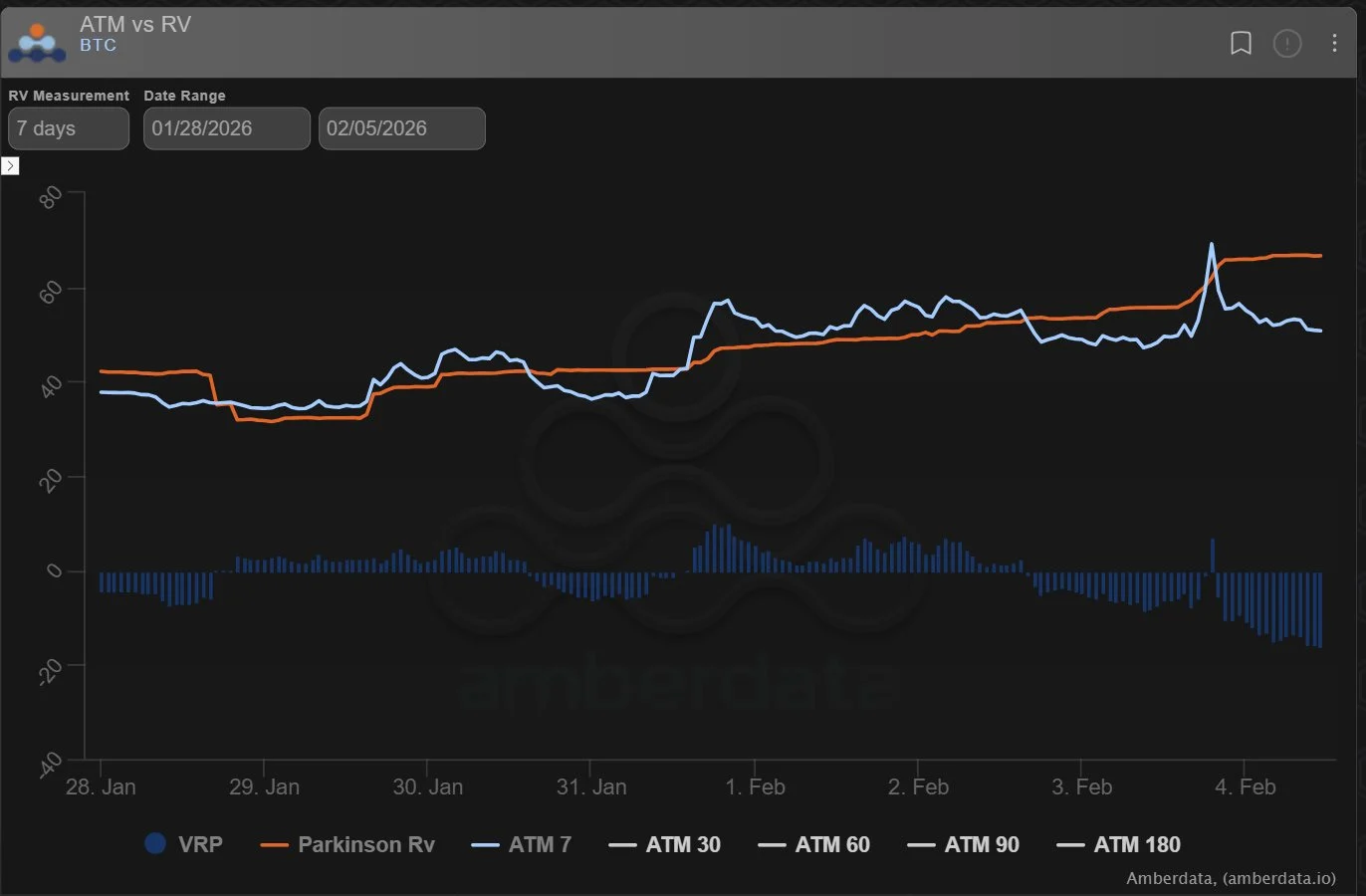Show the ATM 180 legend series
Viewport: 1366px width, 896px height.
coord(1118,844)
